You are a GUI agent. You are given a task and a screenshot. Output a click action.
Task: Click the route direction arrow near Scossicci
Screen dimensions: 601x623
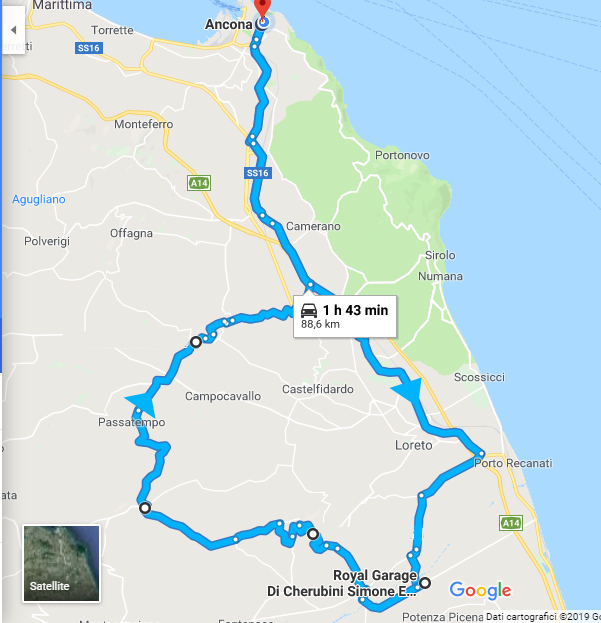tap(408, 390)
